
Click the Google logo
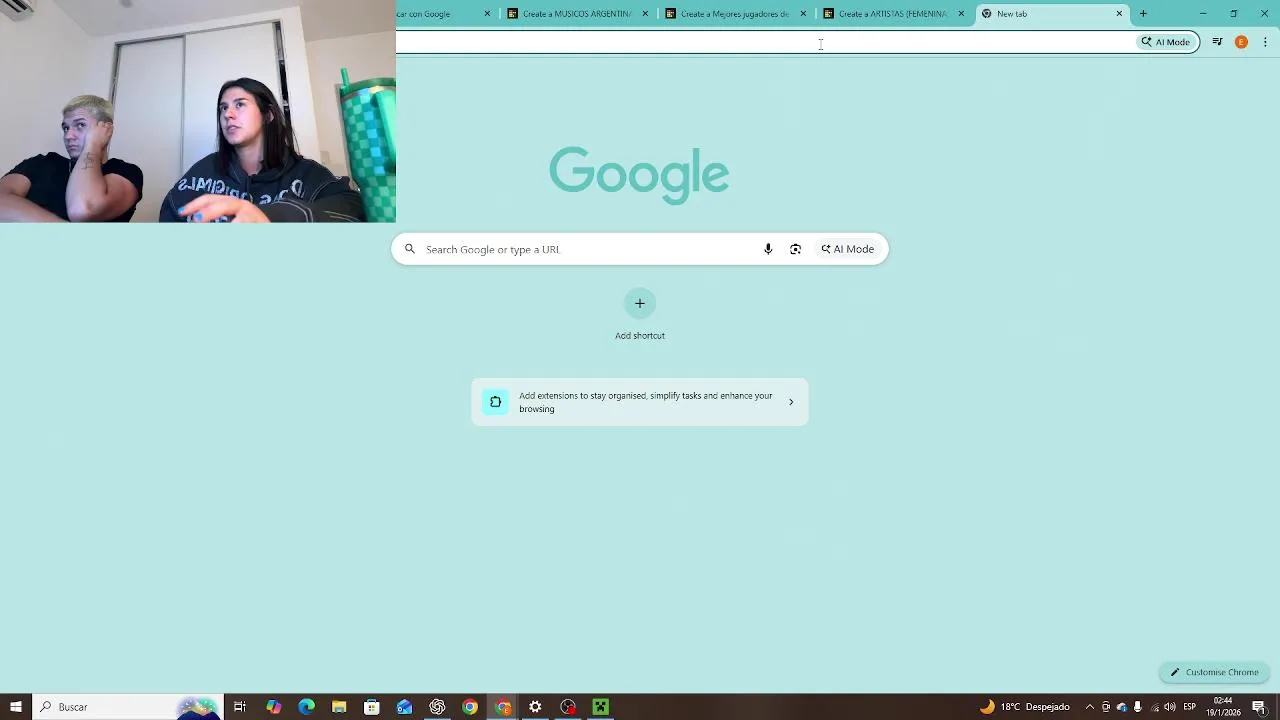click(639, 174)
